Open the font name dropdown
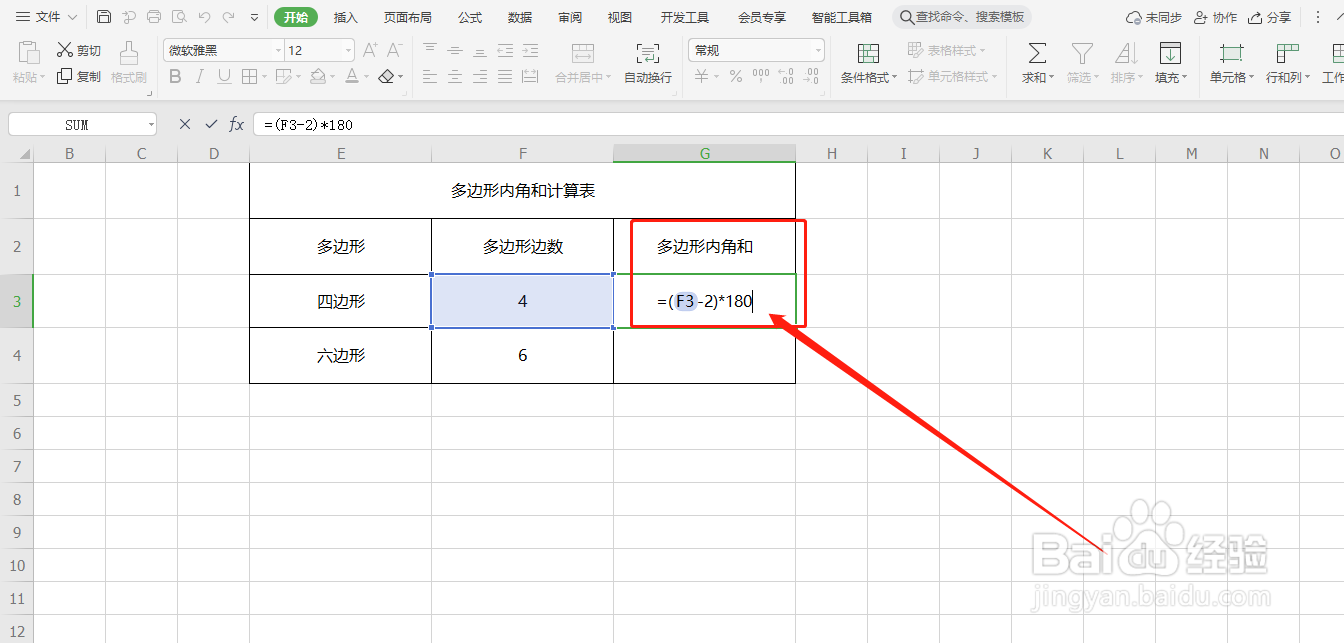The width and height of the screenshot is (1344, 643). point(277,49)
